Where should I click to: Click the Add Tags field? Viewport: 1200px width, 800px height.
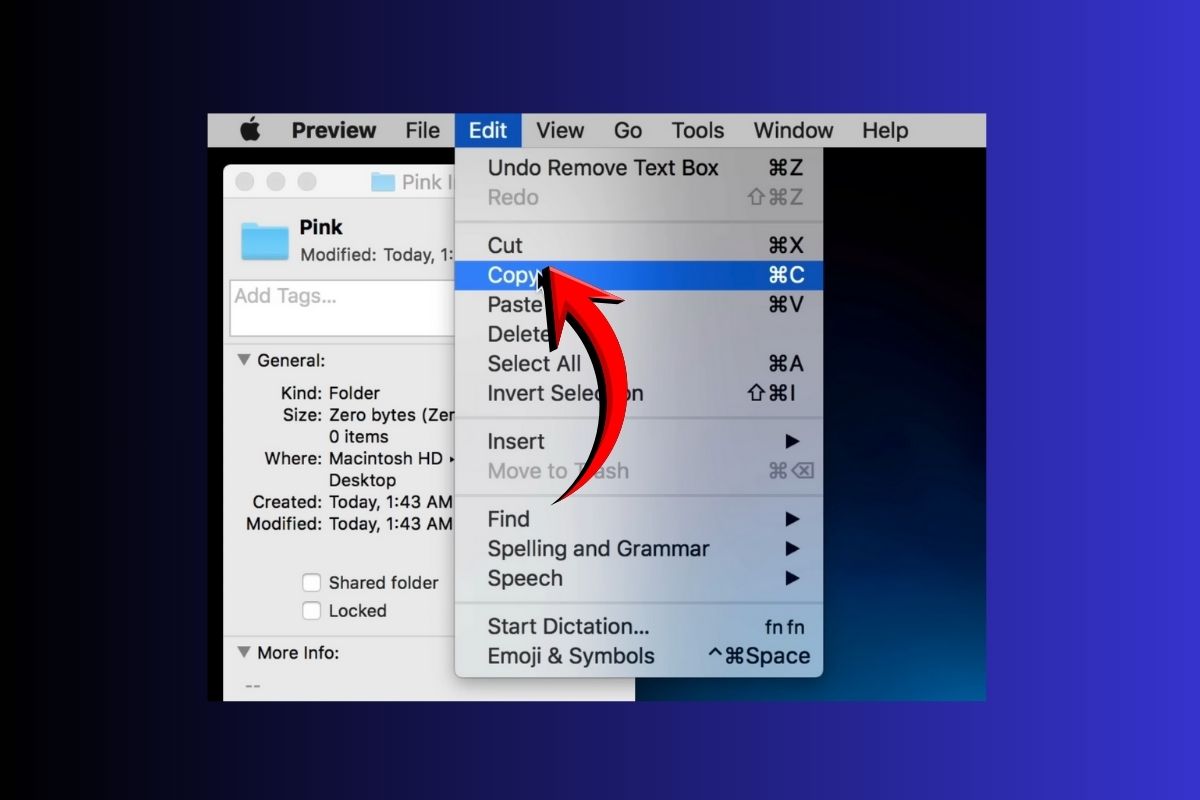(x=342, y=308)
